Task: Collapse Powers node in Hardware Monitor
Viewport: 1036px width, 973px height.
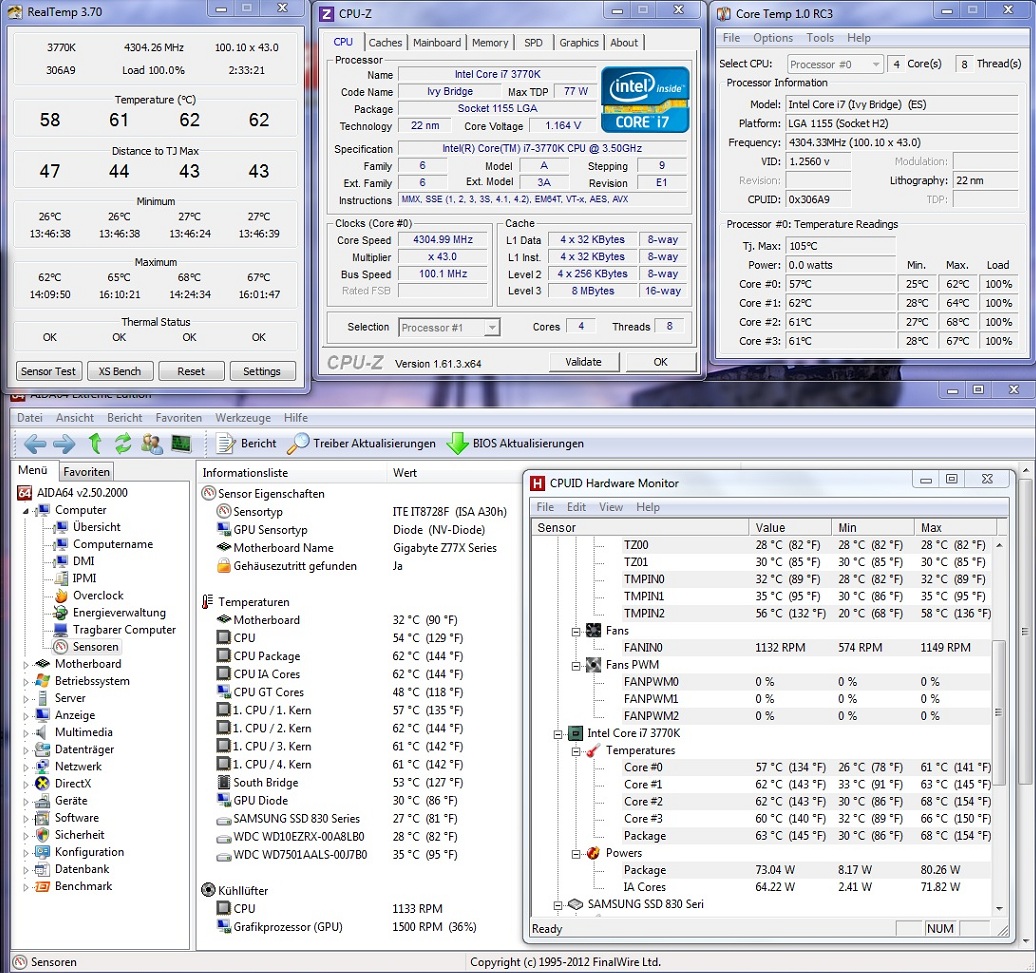Action: (576, 854)
